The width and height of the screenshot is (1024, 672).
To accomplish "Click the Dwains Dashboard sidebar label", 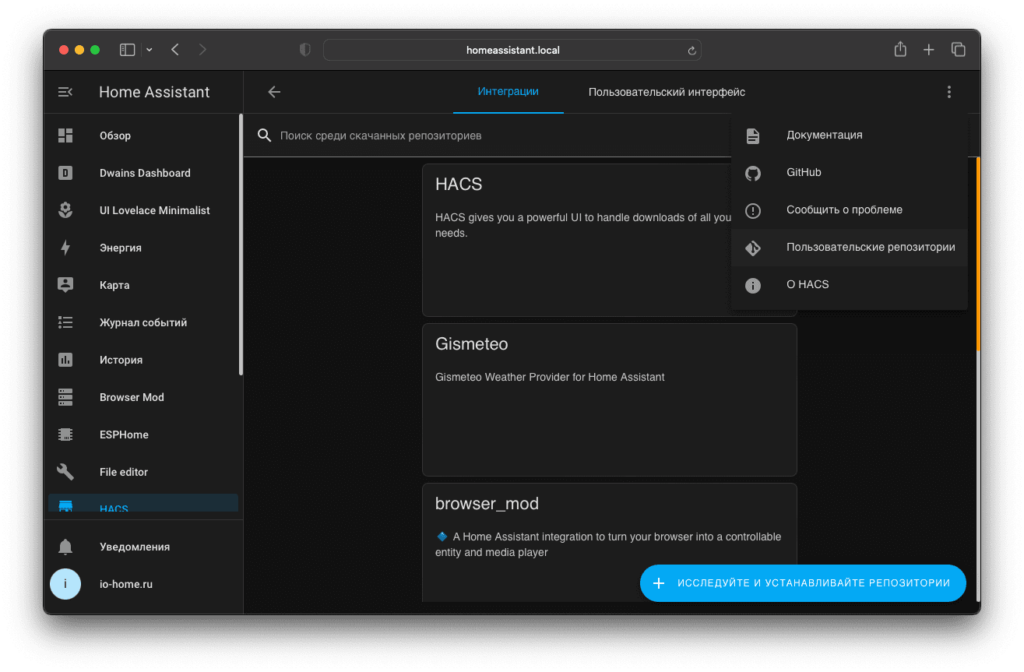I will [145, 173].
